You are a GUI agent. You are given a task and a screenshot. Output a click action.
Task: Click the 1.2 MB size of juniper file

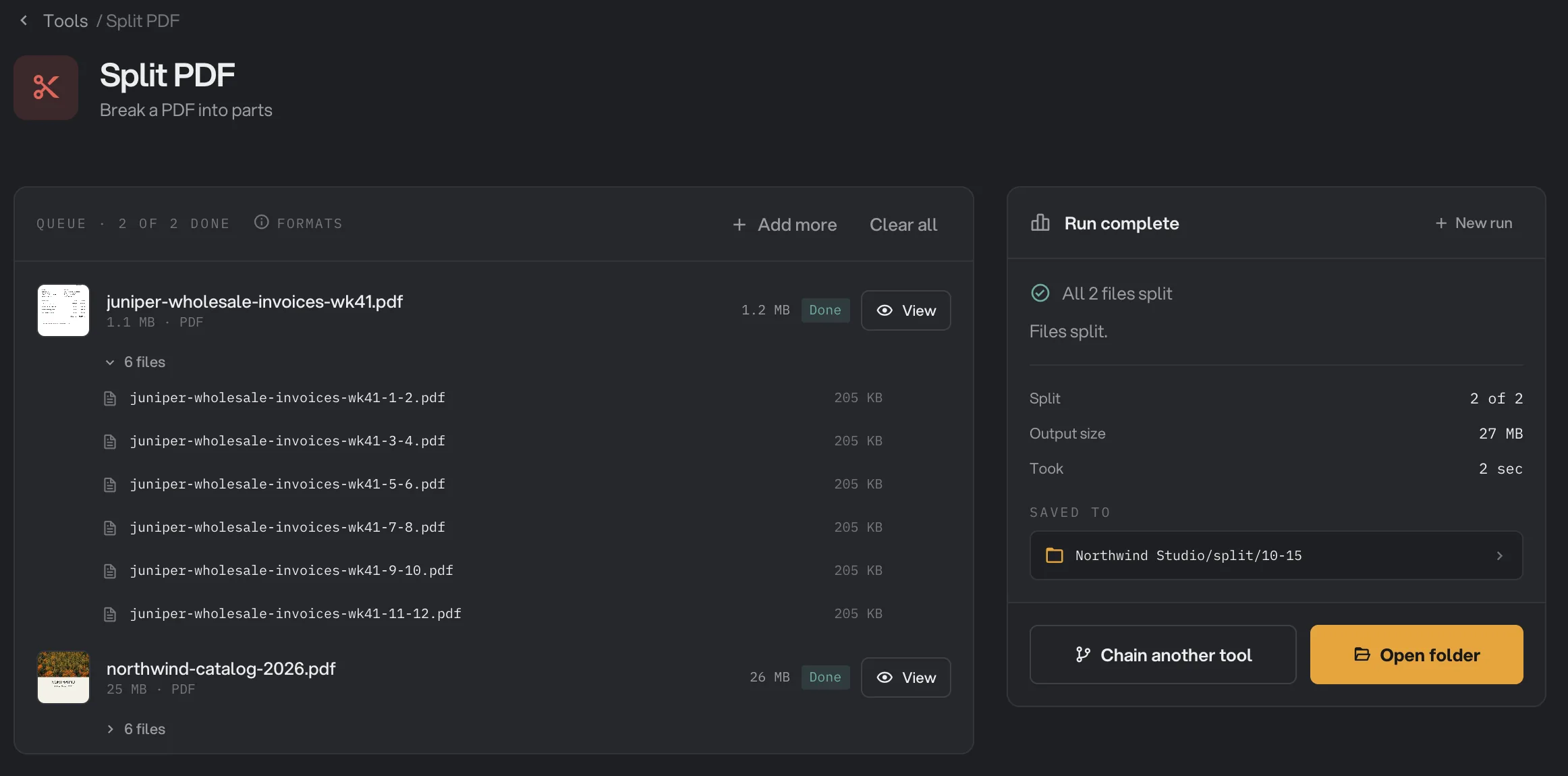coord(765,310)
